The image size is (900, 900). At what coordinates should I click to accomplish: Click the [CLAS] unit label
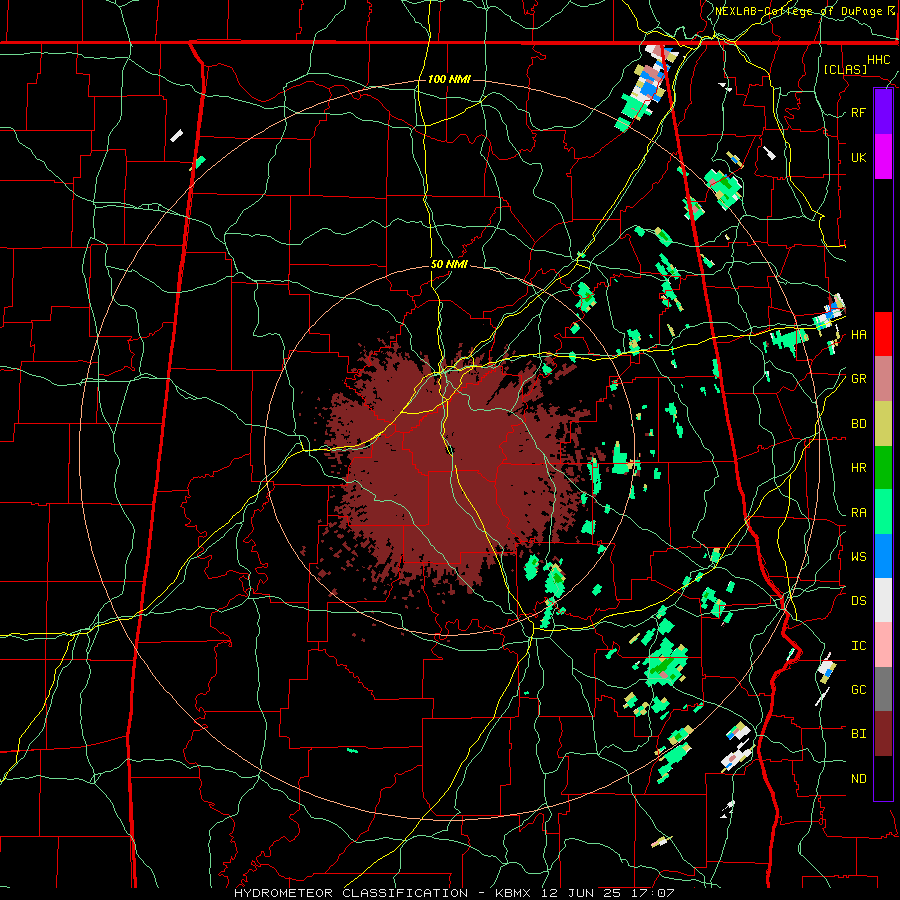coord(845,69)
